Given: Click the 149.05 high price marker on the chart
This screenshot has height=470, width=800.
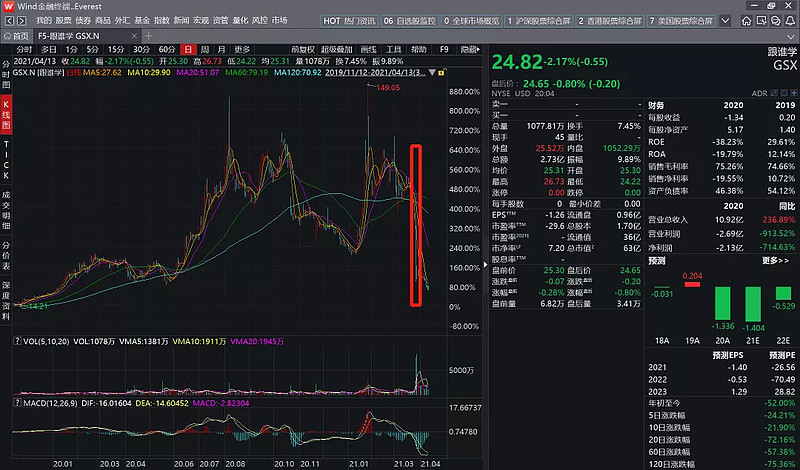Looking at the screenshot, I should pos(388,88).
